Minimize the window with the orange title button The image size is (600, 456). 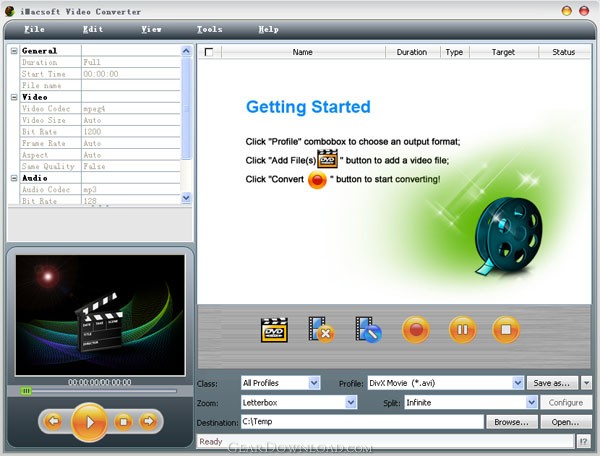[567, 11]
